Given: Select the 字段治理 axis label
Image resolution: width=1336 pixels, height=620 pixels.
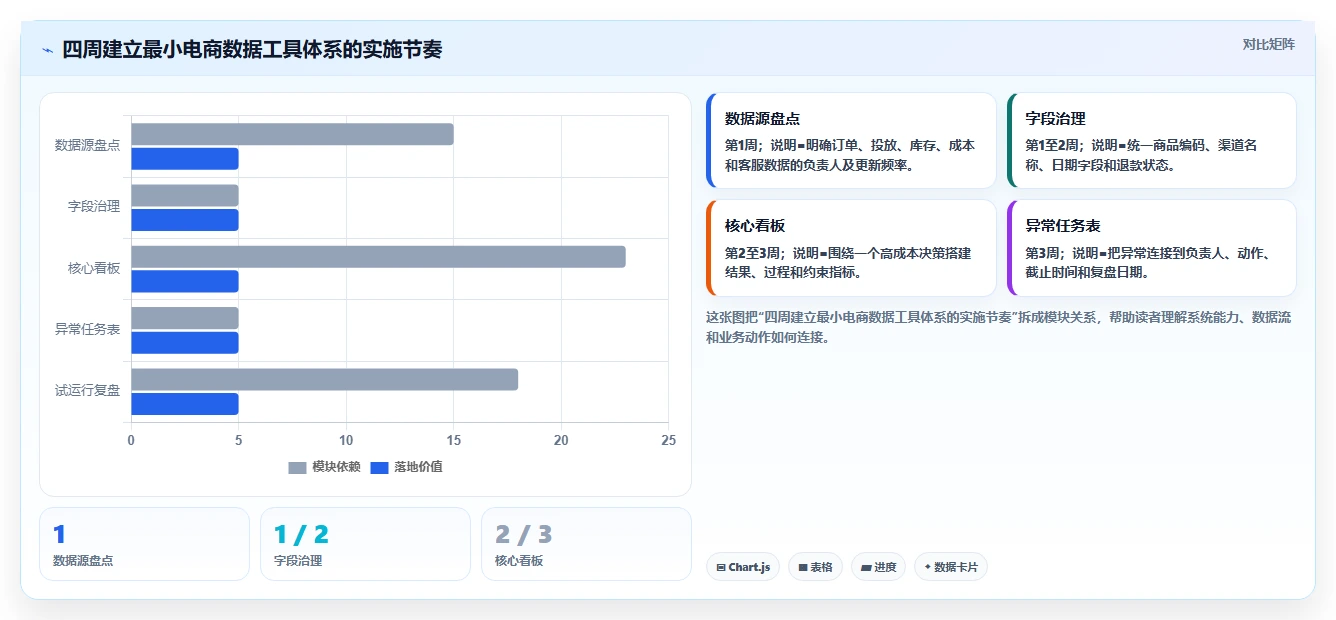Looking at the screenshot, I should point(94,206).
